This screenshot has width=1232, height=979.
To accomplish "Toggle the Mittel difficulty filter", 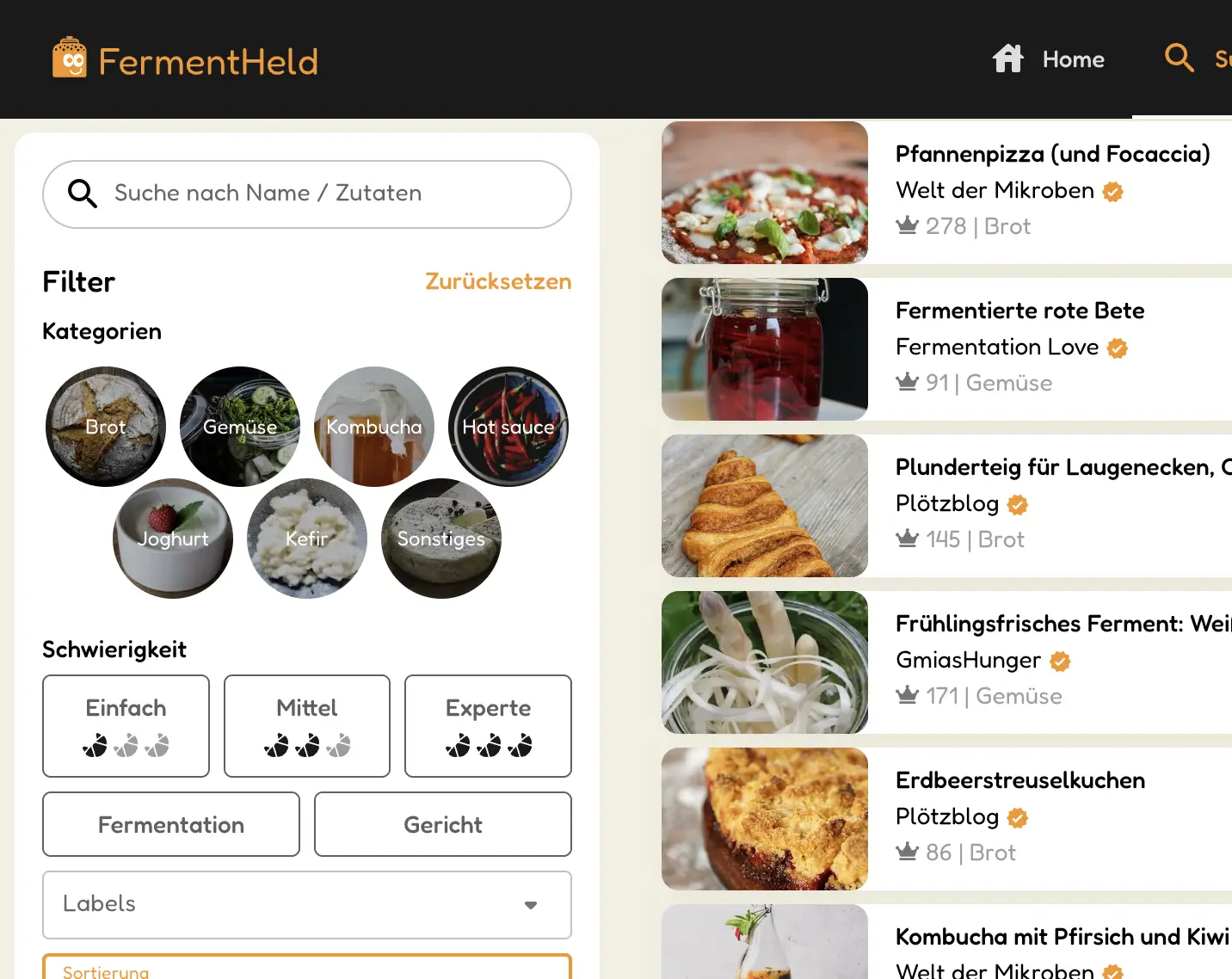I will tap(307, 726).
